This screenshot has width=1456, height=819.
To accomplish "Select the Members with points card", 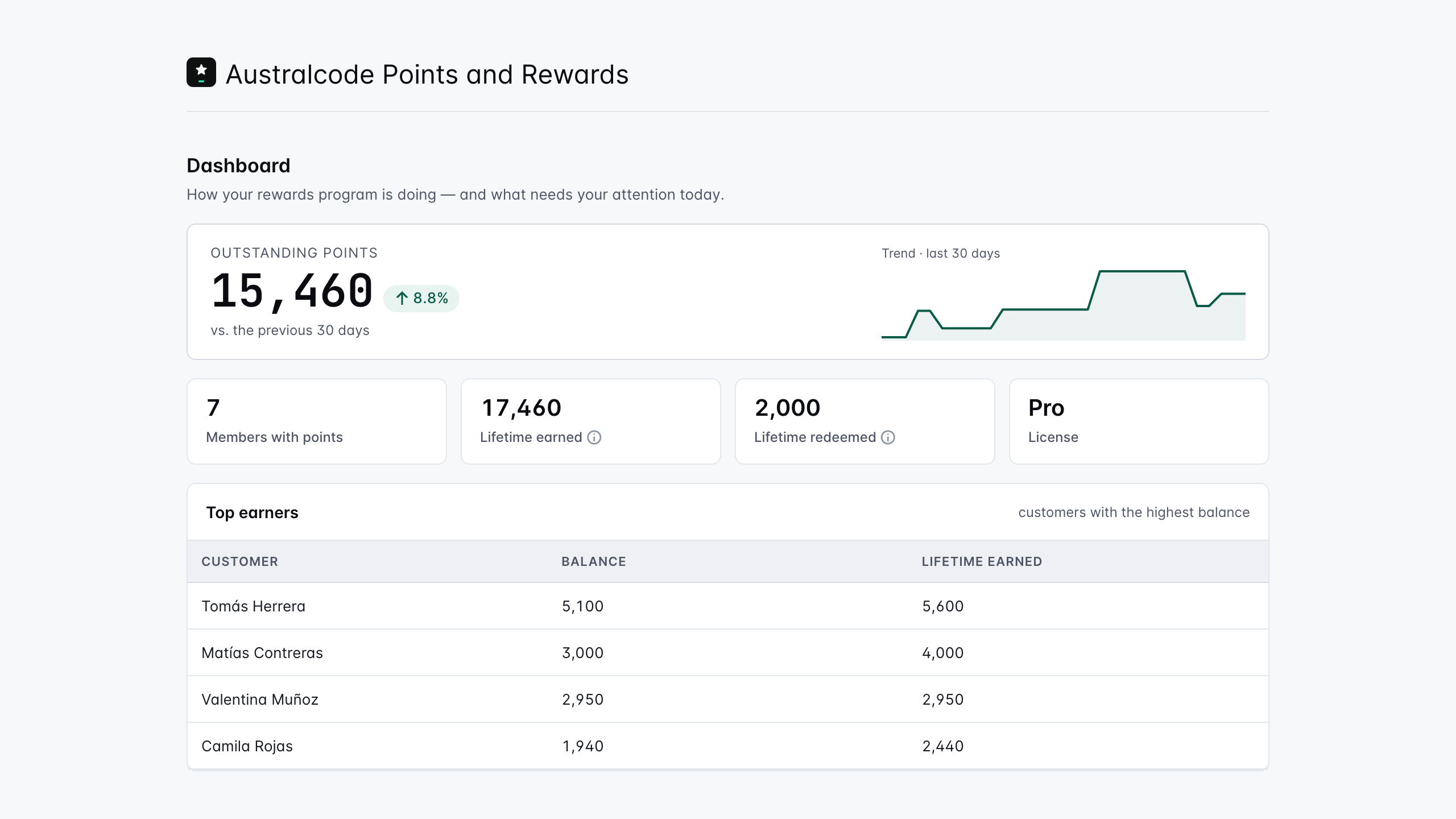I will (317, 421).
